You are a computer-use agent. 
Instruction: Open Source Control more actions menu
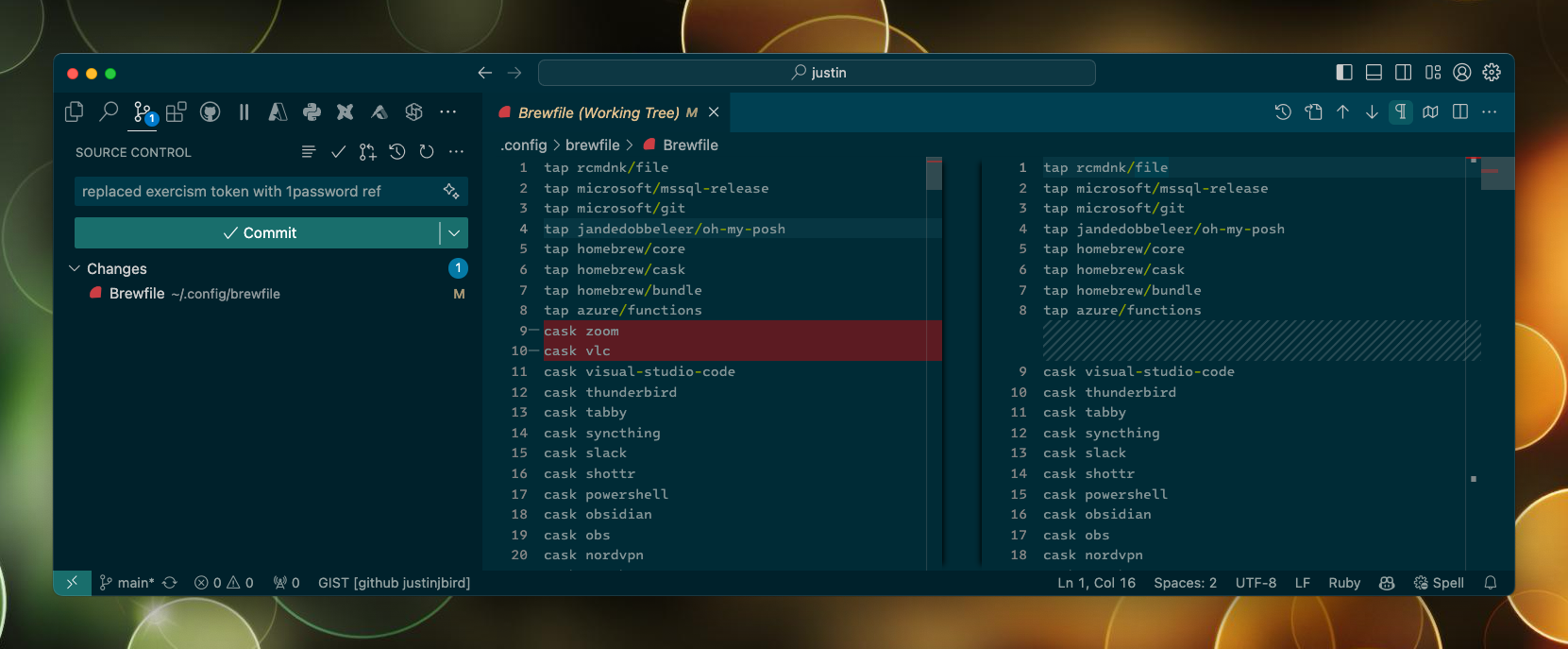(456, 152)
